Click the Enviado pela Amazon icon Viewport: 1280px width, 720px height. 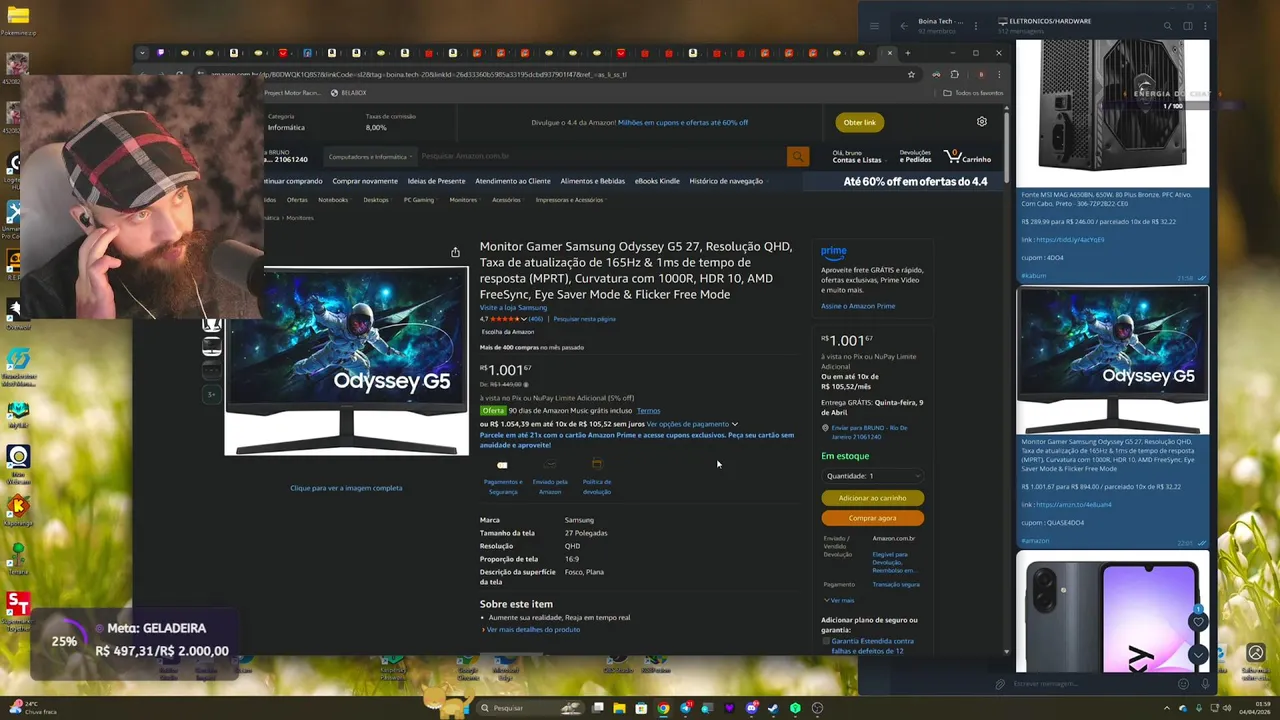(550, 465)
